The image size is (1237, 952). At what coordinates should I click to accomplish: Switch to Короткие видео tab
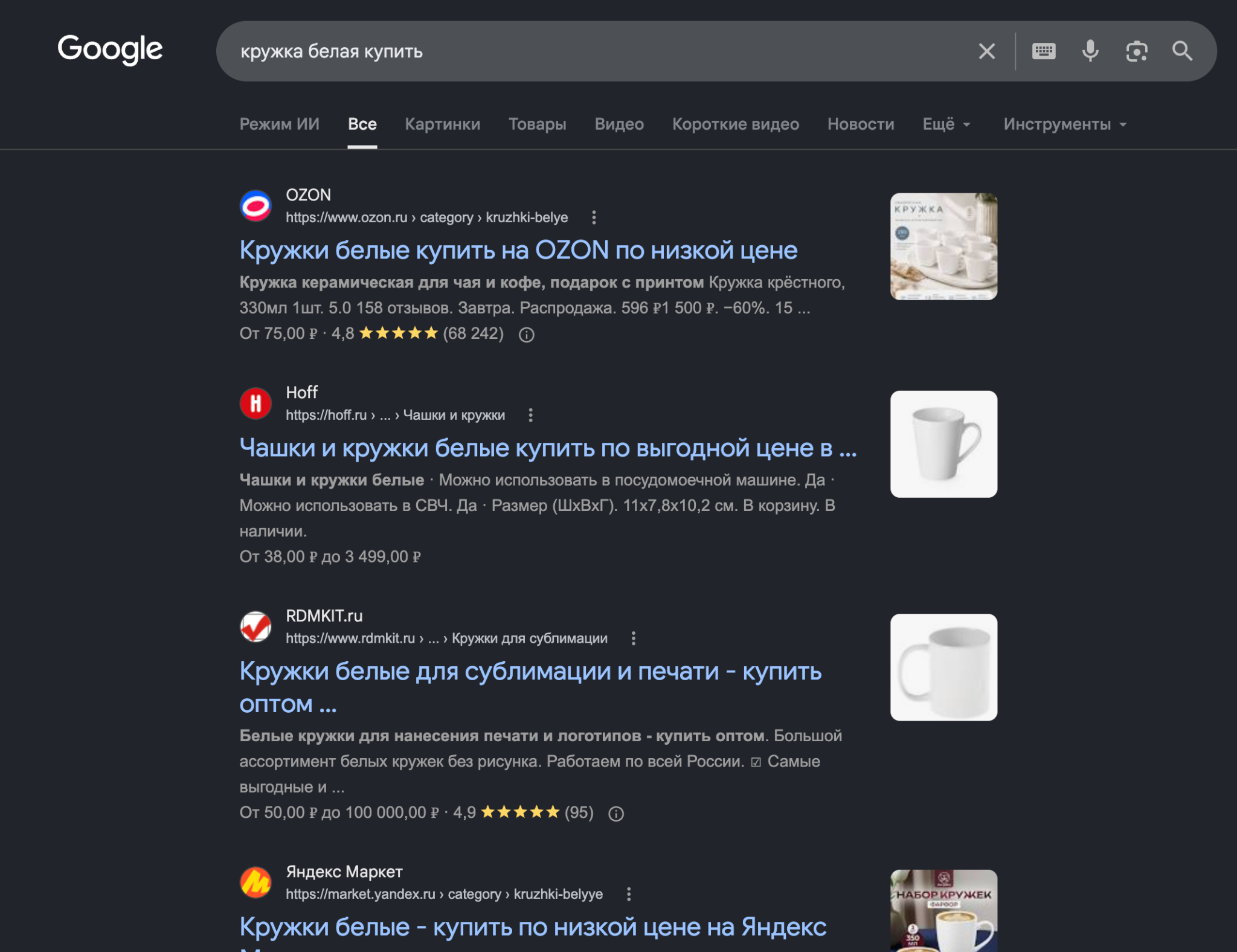coord(736,124)
